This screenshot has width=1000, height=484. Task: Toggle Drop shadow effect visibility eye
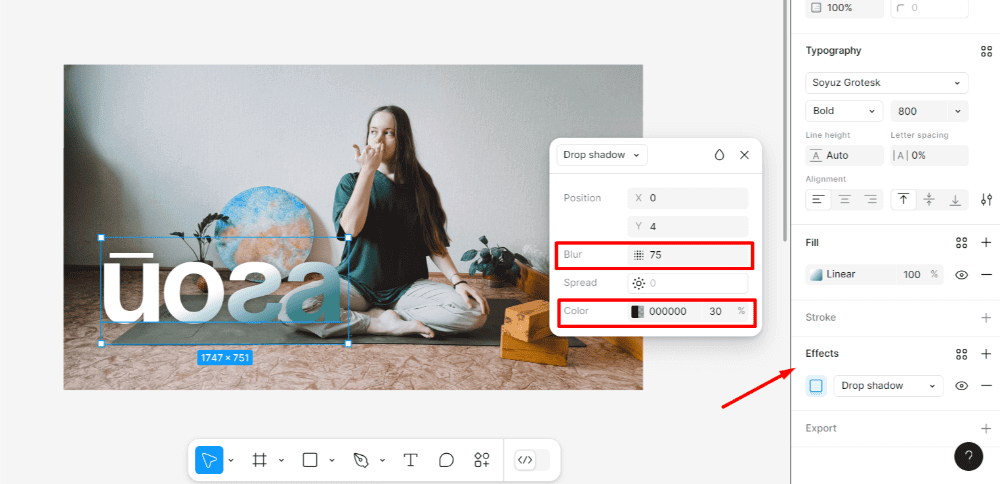962,386
